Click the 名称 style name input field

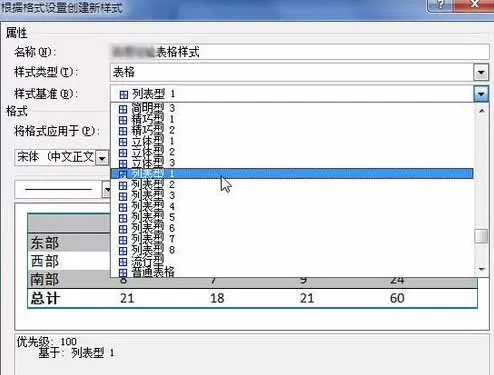299,52
